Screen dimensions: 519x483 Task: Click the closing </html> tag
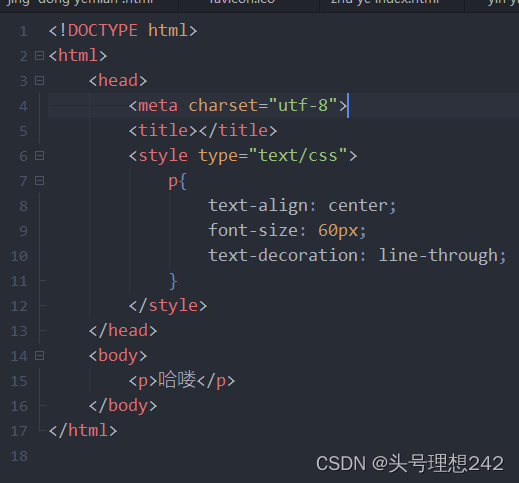pyautogui.click(x=83, y=430)
